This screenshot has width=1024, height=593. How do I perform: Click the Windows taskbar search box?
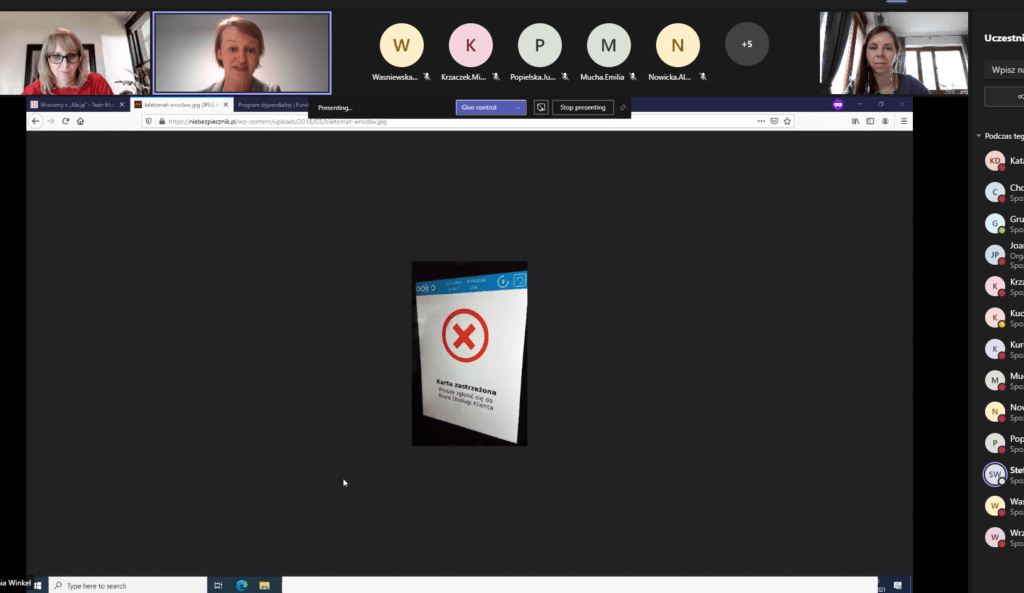tap(128, 586)
